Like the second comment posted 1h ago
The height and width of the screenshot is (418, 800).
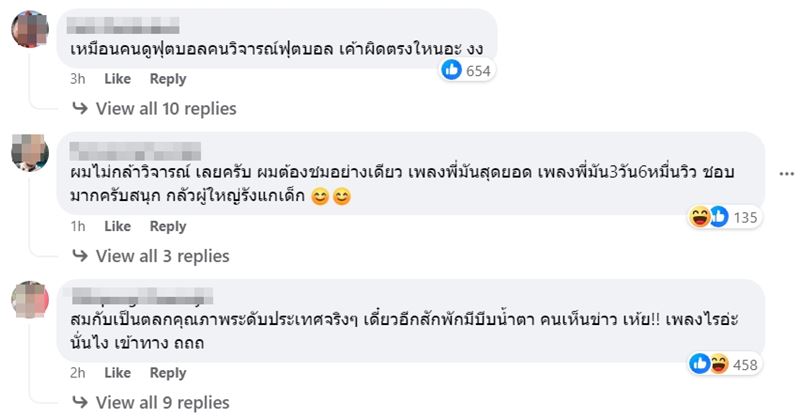118,226
